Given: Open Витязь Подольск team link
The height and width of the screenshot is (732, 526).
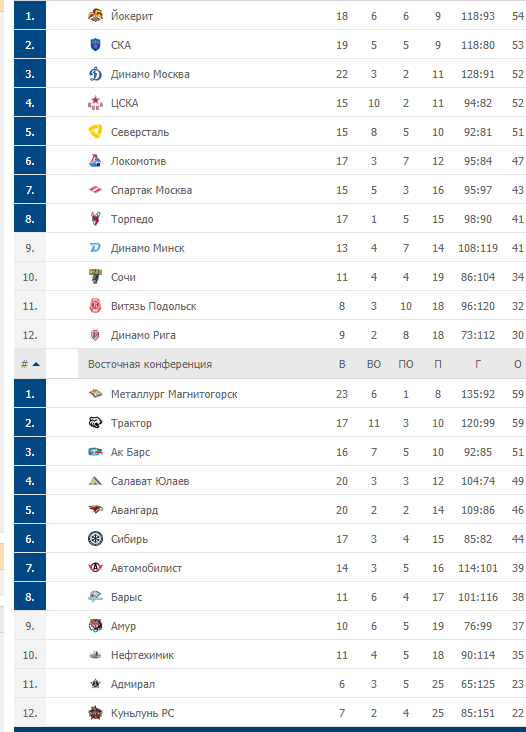Looking at the screenshot, I should pos(154,306).
